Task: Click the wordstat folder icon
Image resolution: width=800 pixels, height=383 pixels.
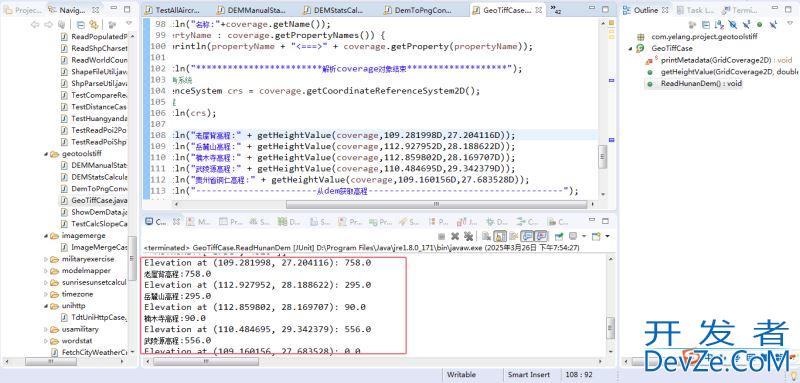Action: (55, 341)
